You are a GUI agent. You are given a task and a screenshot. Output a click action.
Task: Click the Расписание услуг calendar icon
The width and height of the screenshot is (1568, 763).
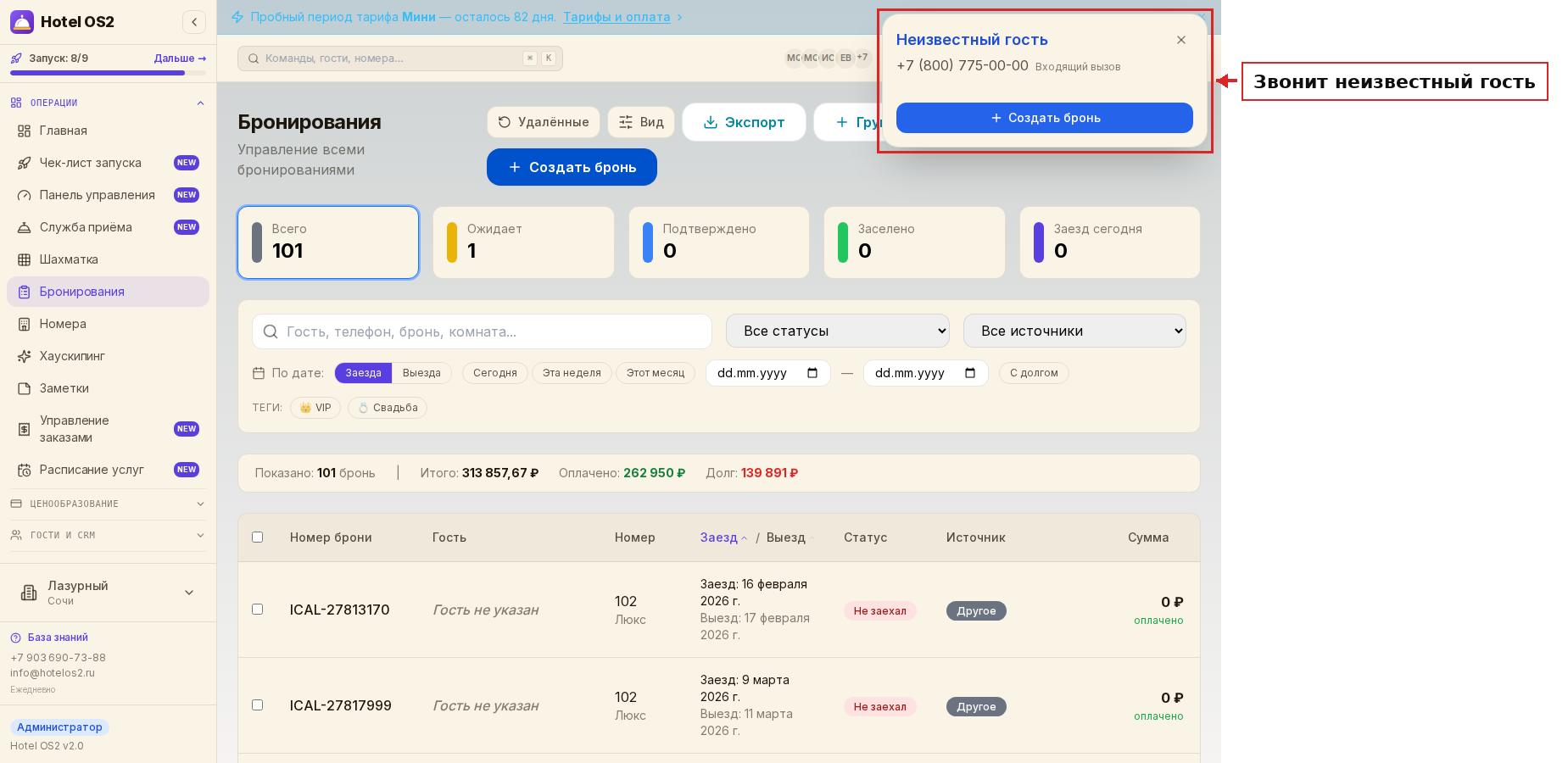point(25,470)
